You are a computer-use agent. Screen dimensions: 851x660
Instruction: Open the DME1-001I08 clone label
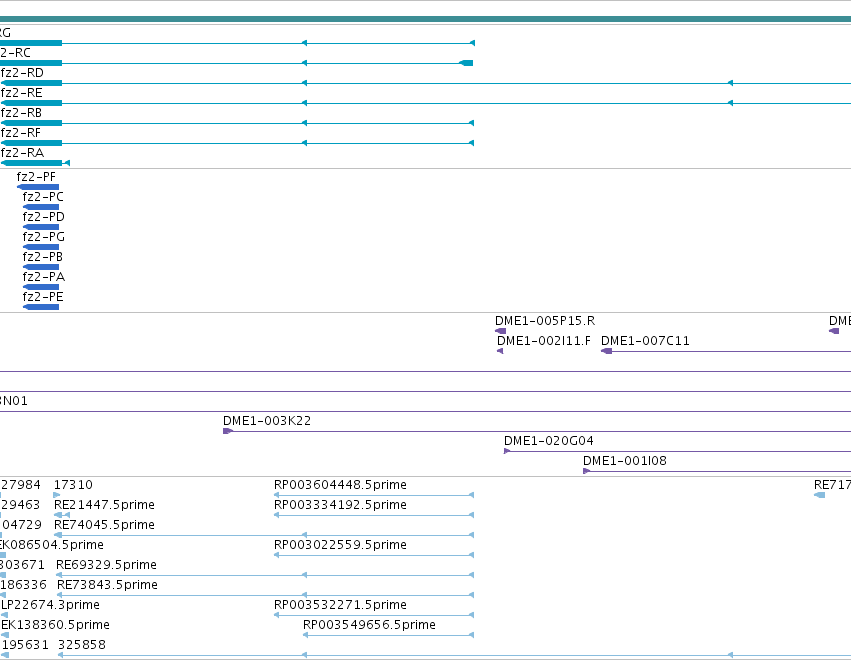[625, 461]
